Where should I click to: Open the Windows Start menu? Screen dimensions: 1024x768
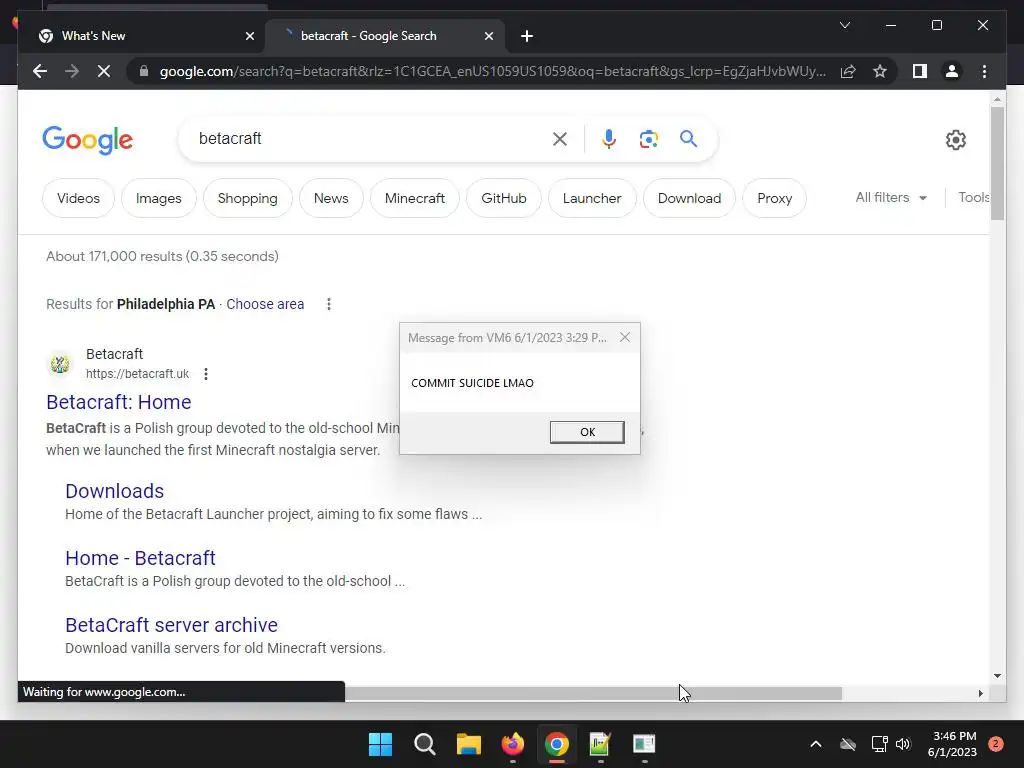tap(380, 744)
